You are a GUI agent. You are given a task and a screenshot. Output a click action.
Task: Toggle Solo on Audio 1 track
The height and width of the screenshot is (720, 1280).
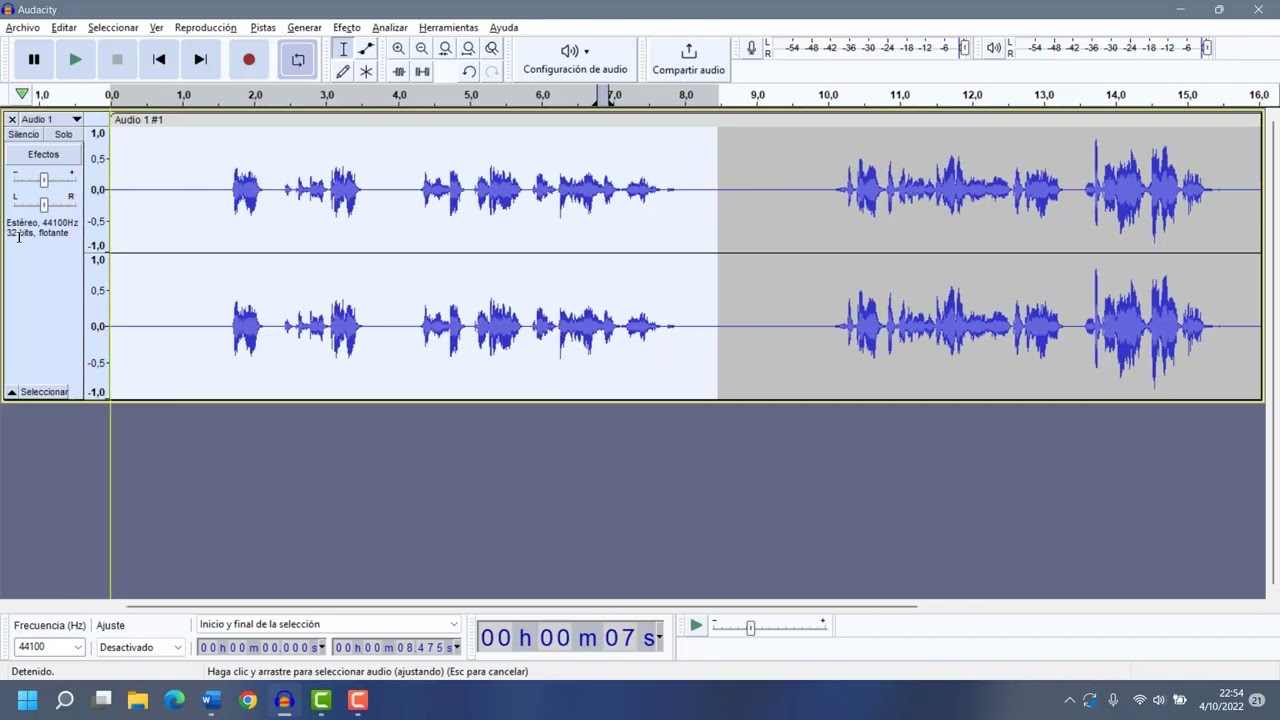coord(63,134)
